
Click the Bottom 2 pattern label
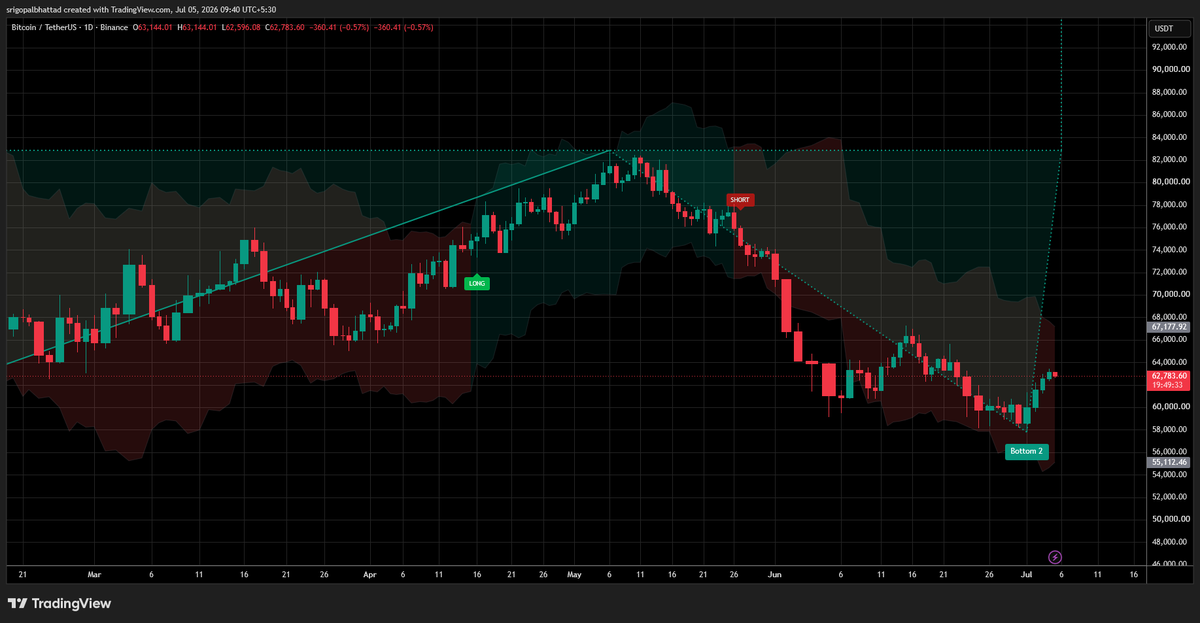(1027, 451)
